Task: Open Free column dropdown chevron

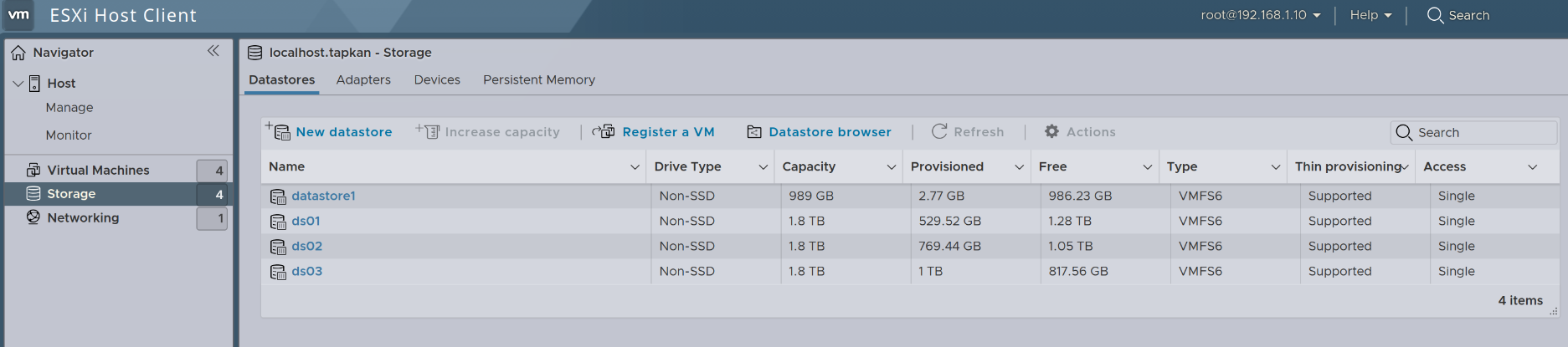Action: coord(1147,167)
